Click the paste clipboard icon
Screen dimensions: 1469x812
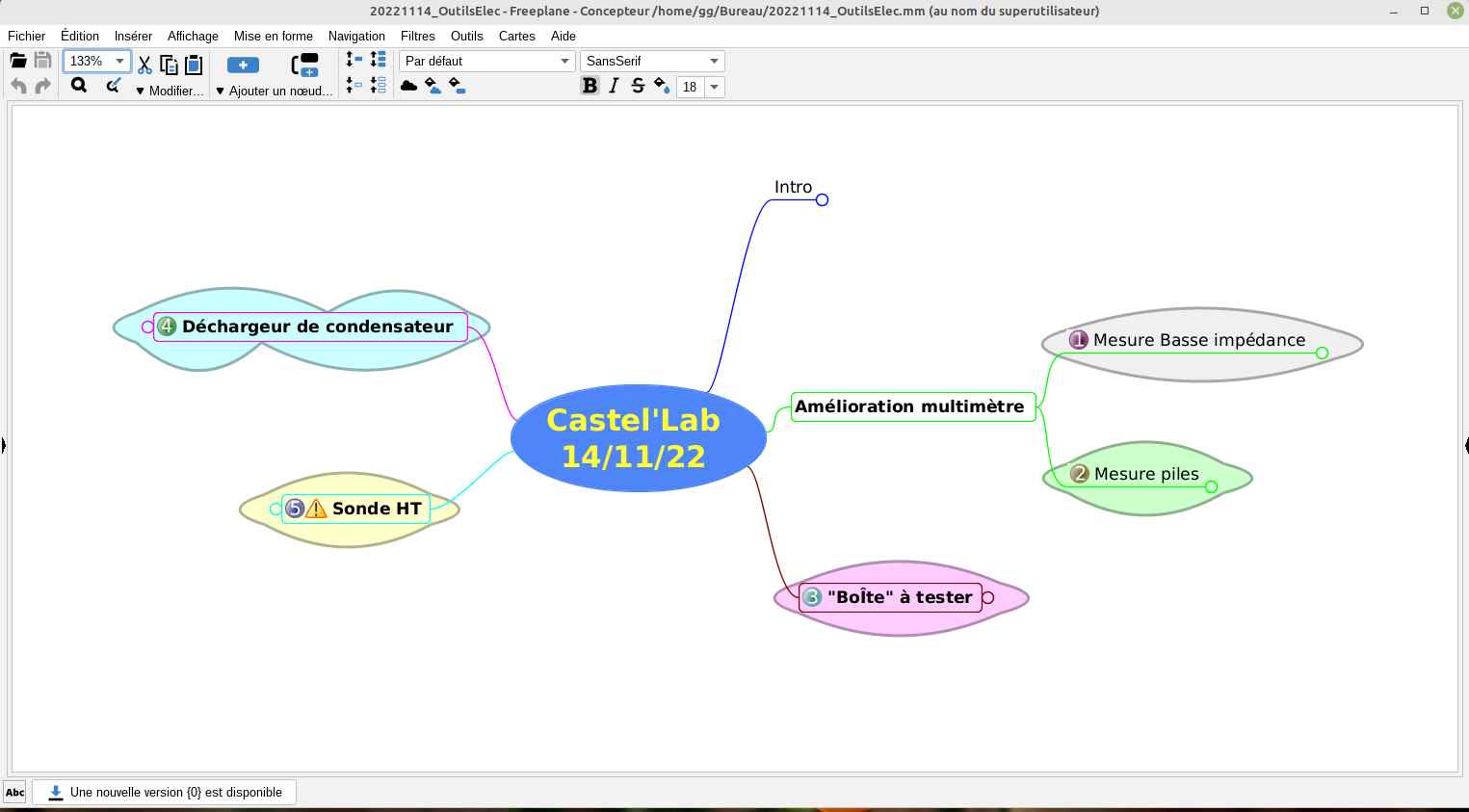coord(194,65)
